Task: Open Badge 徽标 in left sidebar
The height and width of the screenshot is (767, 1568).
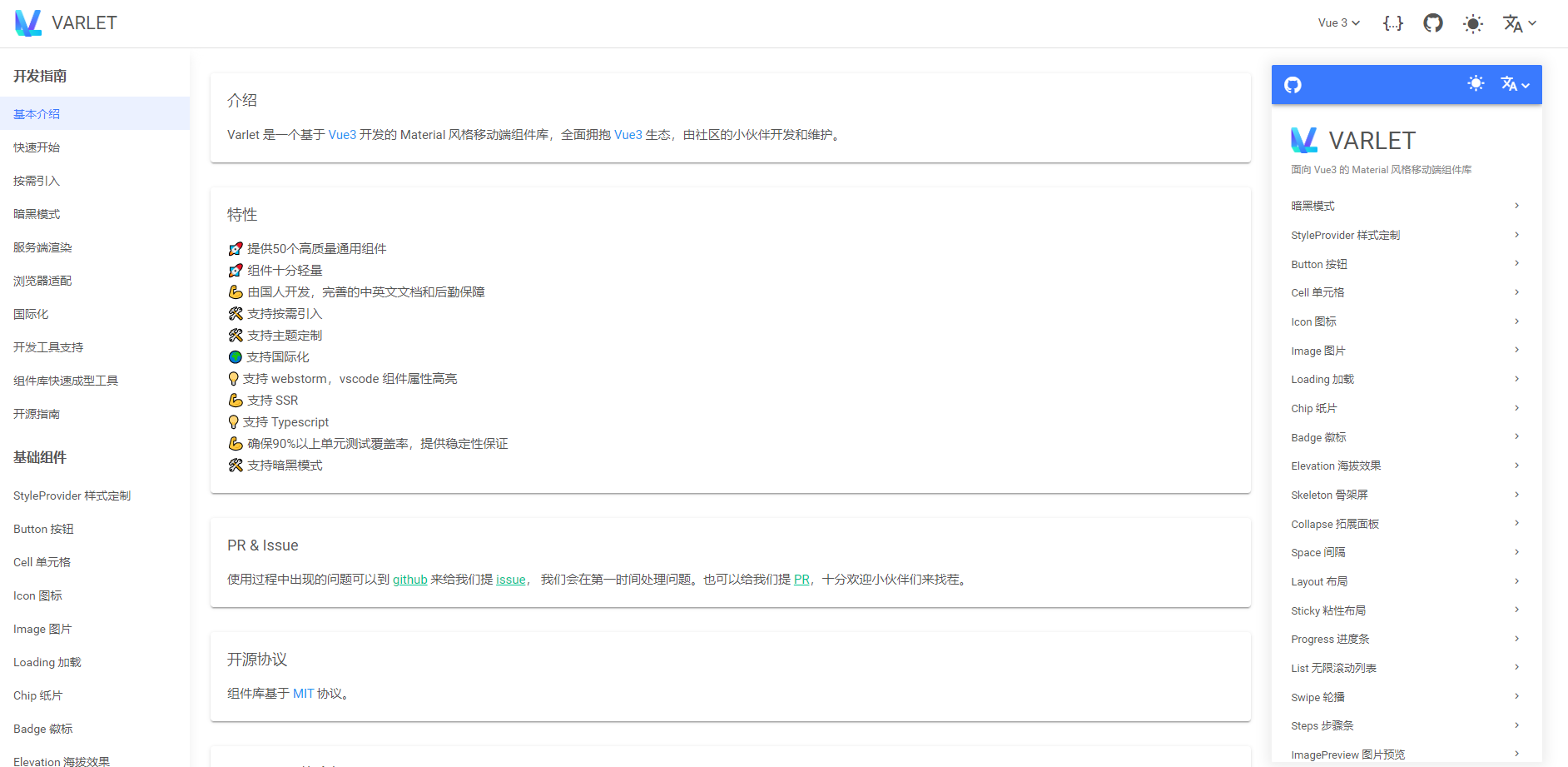Action: point(95,729)
